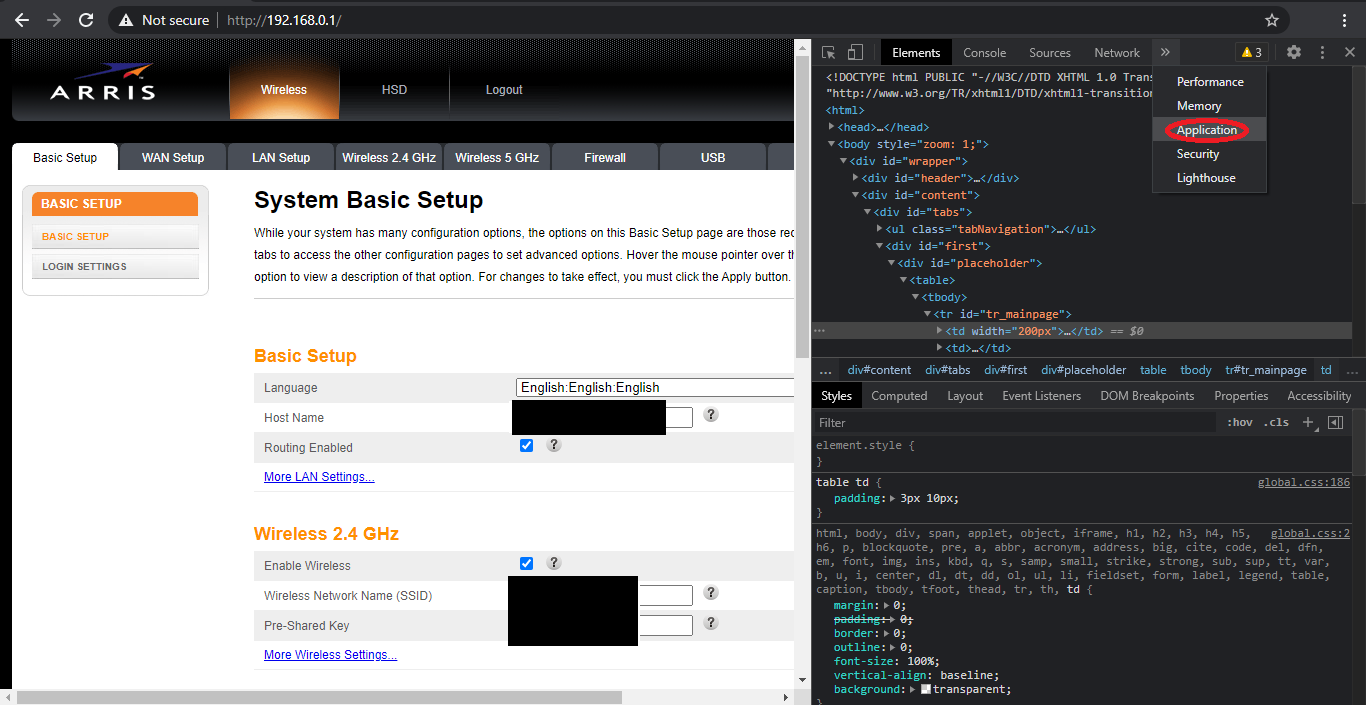Open the Firewall tab
Image resolution: width=1366 pixels, height=705 pixels.
605,157
